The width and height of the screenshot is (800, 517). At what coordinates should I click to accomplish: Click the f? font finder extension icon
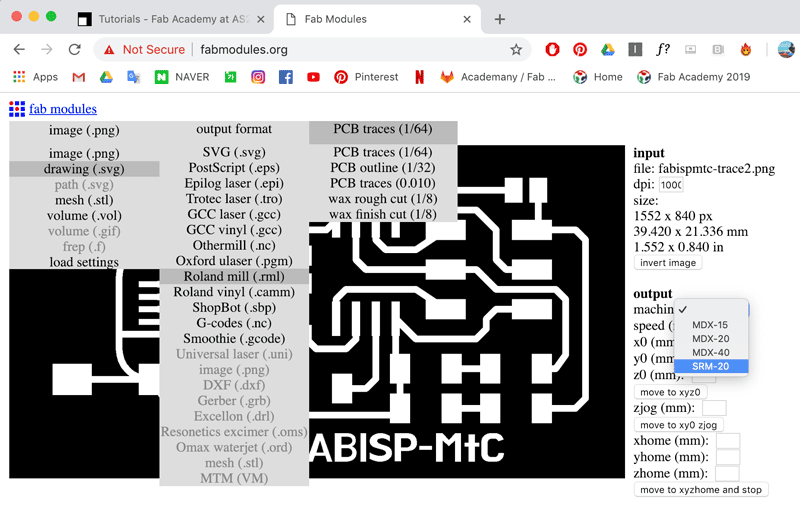point(663,50)
